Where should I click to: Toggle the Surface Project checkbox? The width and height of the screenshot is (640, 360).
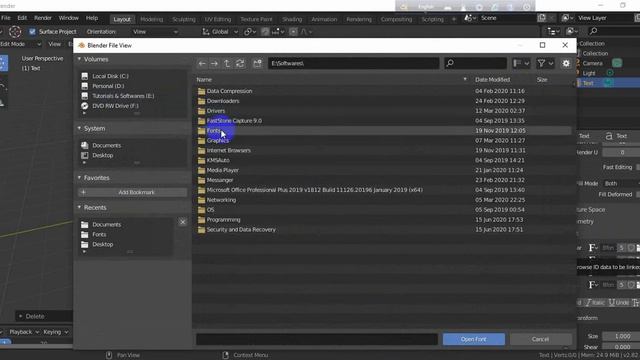32,31
